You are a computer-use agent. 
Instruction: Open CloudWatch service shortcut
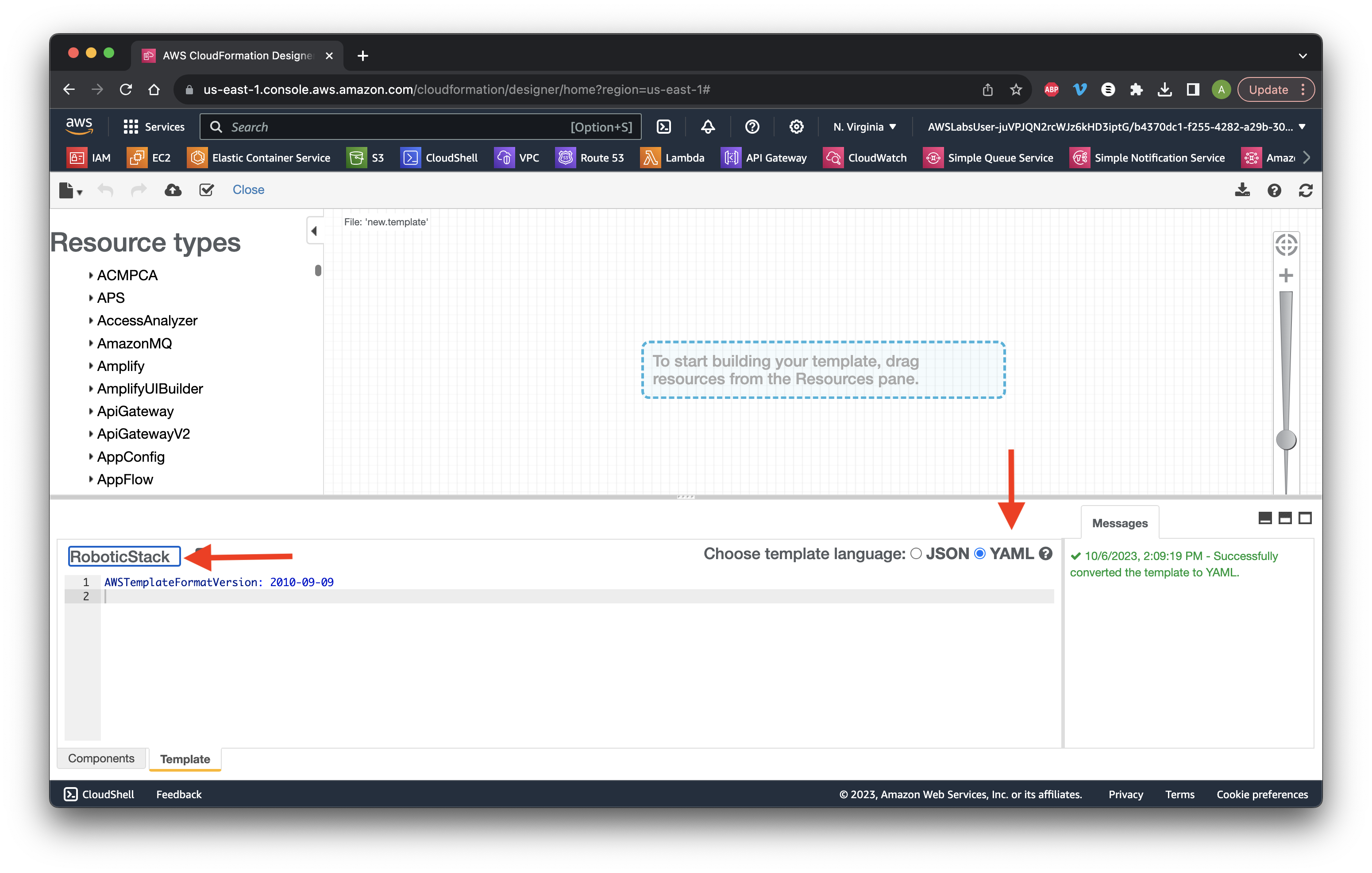pyautogui.click(x=865, y=158)
